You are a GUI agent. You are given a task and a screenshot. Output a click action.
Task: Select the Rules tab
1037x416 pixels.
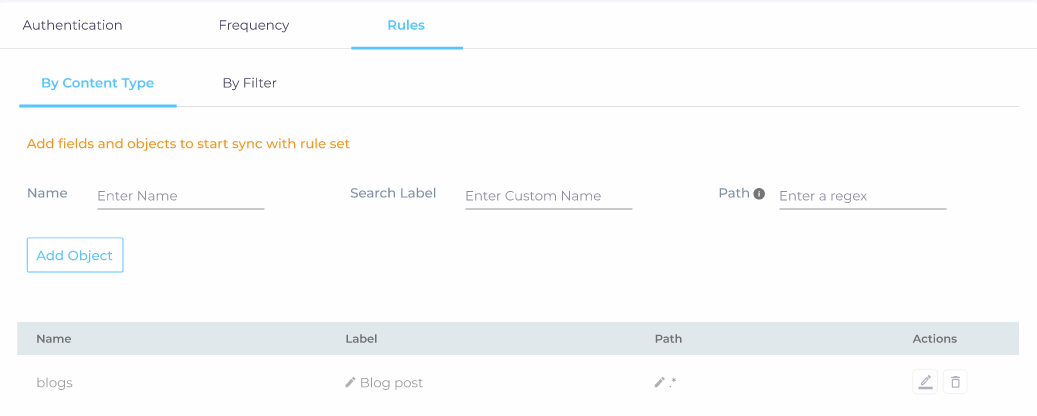tap(406, 25)
